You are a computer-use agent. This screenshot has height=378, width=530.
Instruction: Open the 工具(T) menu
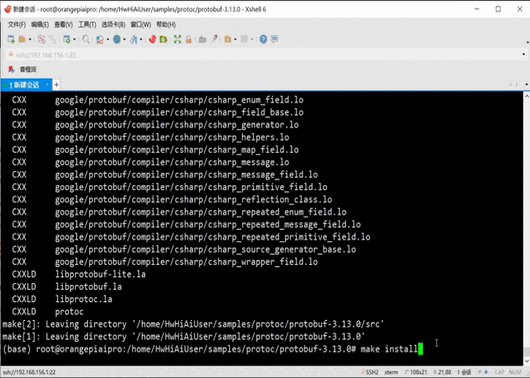pyautogui.click(x=87, y=25)
